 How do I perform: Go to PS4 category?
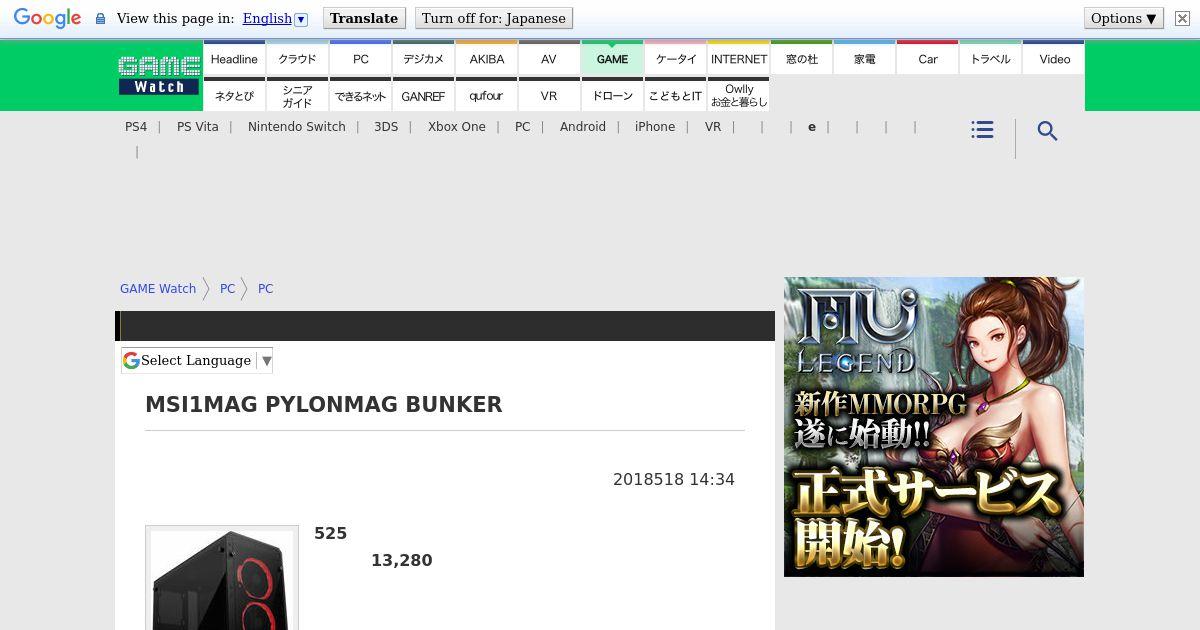coord(136,127)
